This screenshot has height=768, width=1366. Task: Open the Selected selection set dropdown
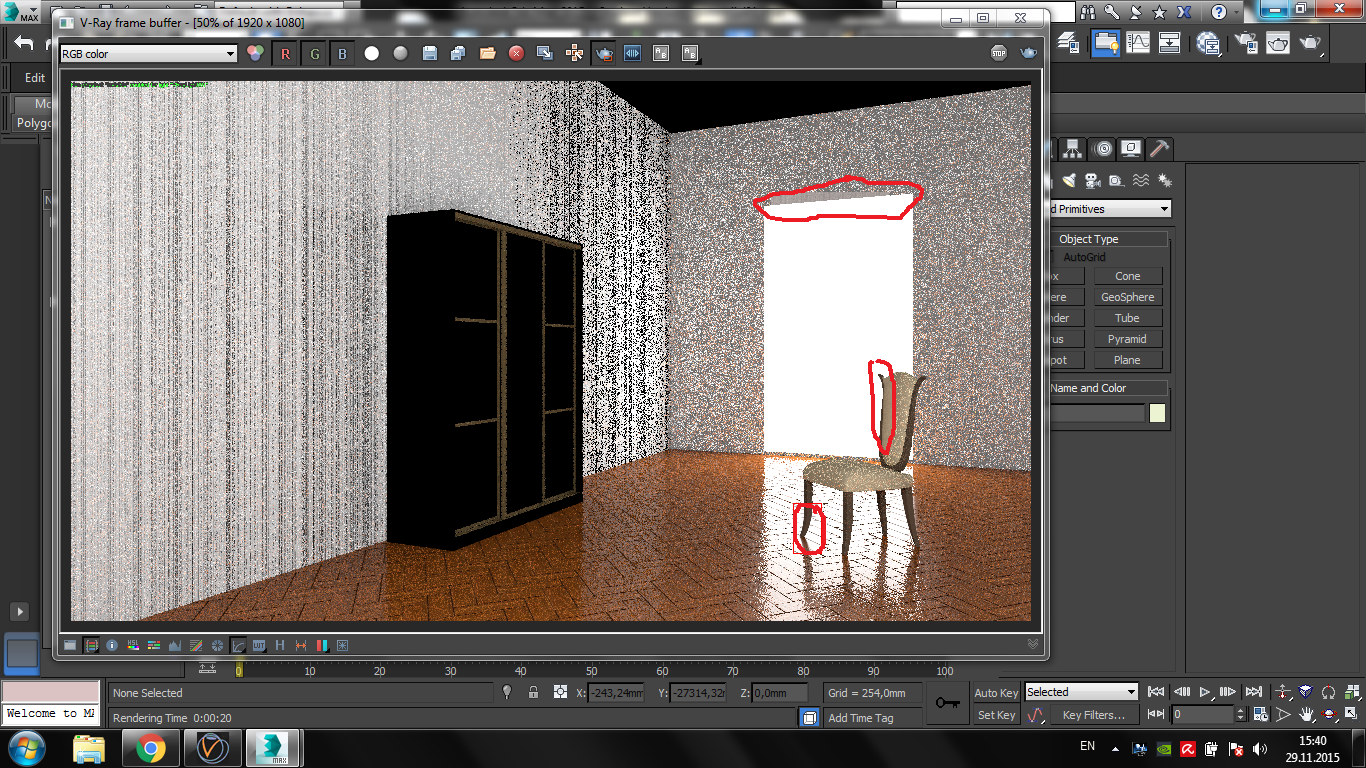[1080, 691]
